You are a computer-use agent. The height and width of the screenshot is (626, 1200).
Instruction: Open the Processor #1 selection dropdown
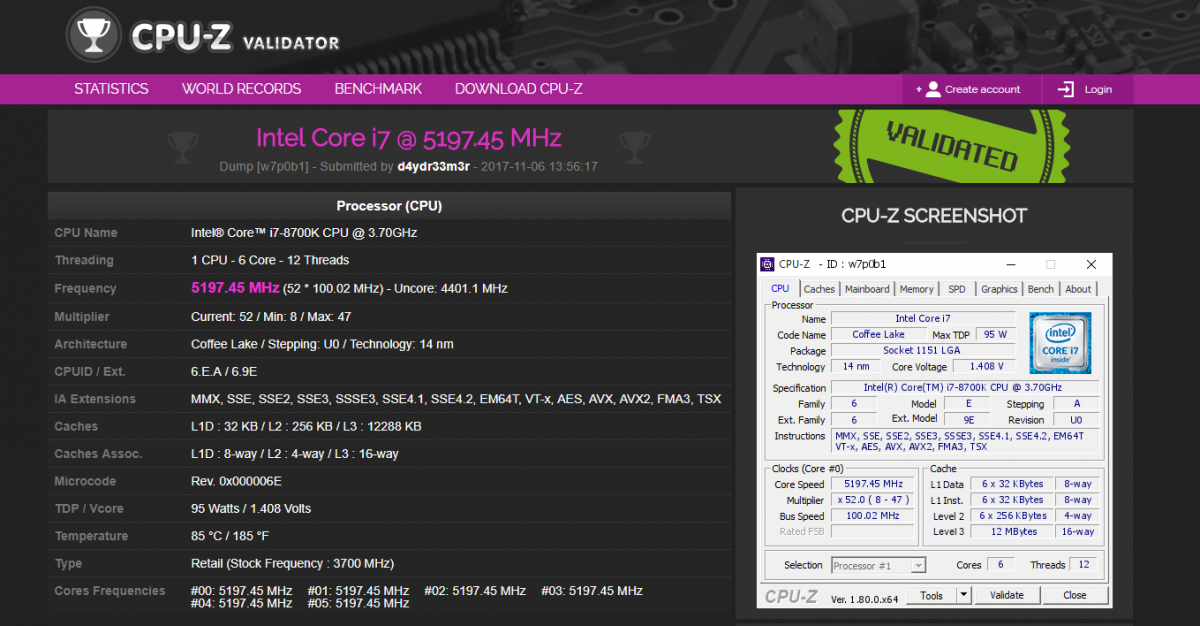[x=878, y=565]
